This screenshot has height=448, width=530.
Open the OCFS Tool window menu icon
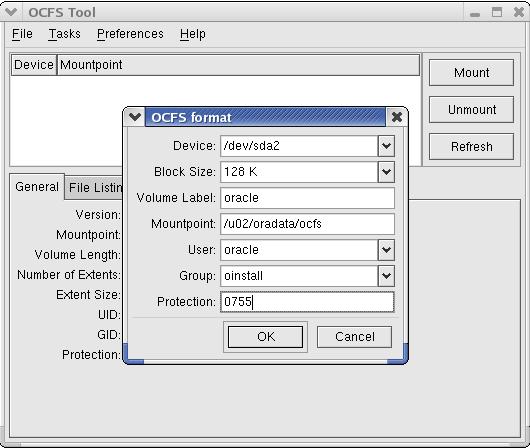pos(11,12)
